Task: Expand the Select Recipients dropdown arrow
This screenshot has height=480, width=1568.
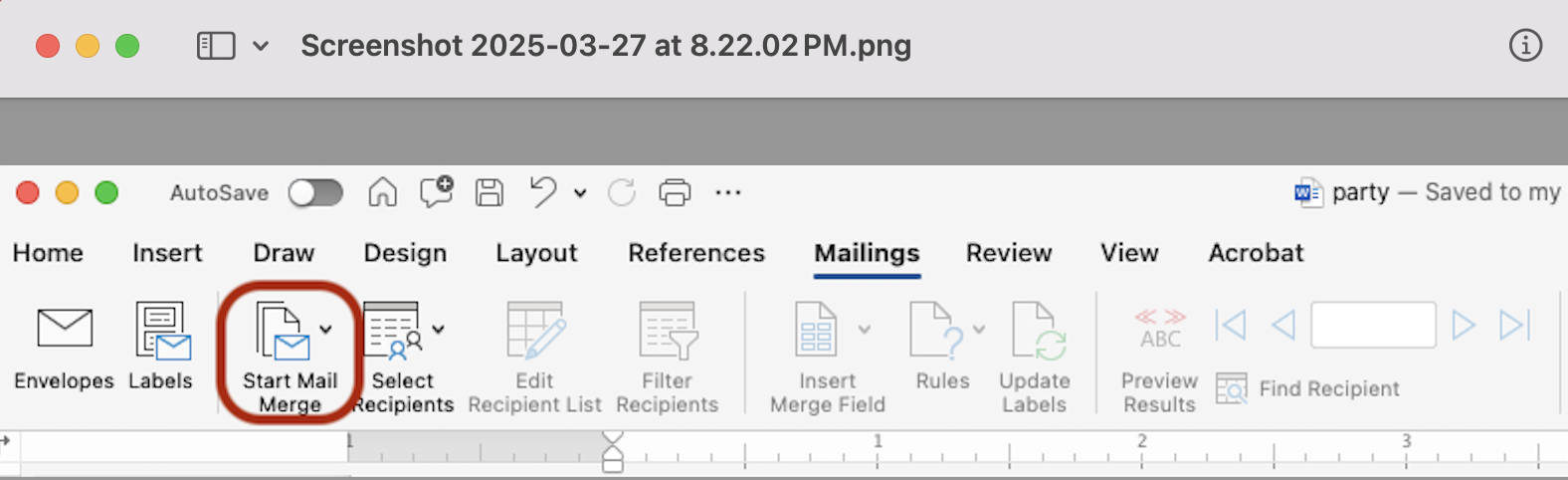Action: 438,330
